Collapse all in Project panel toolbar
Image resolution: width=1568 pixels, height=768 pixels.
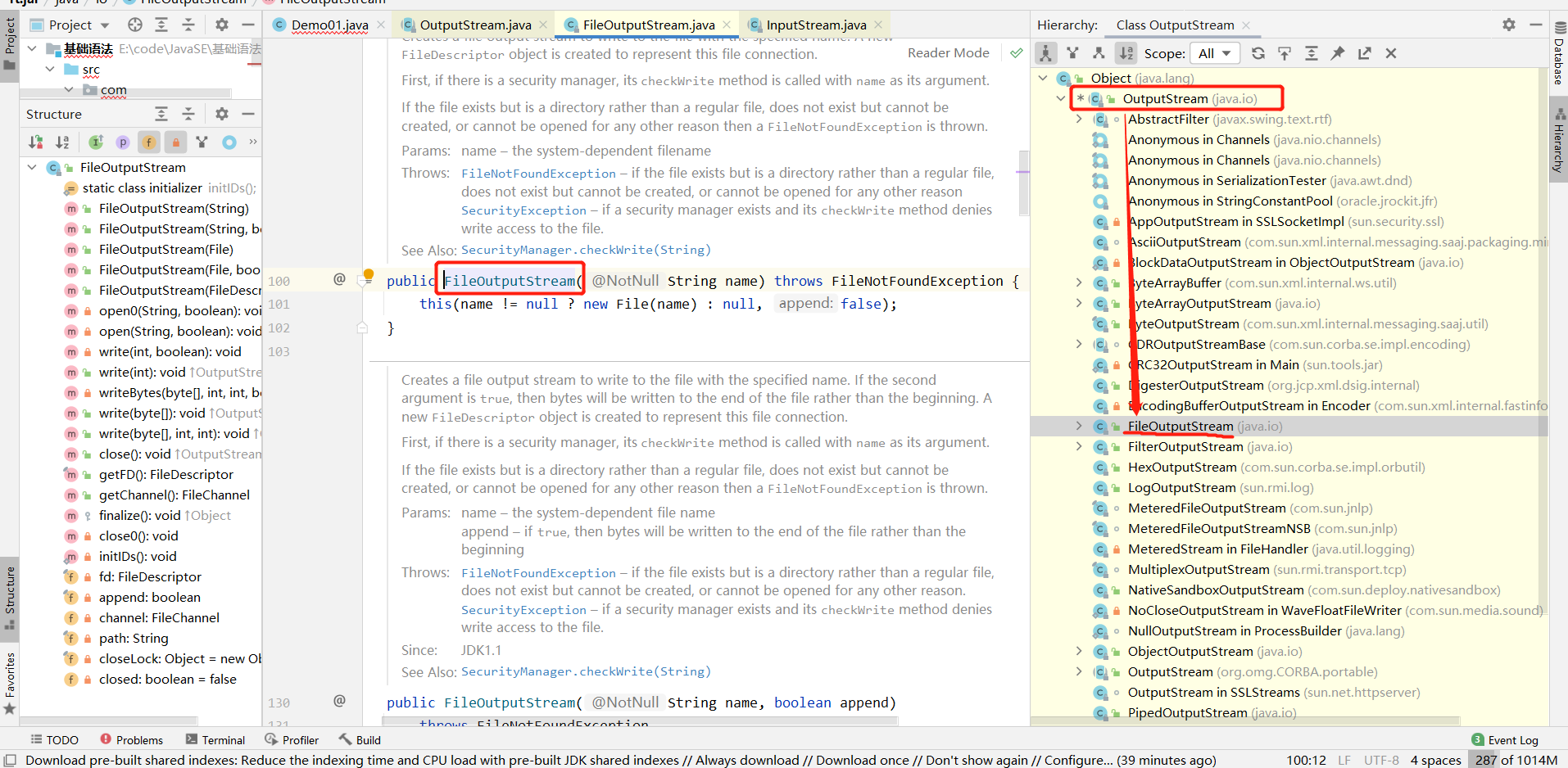(x=188, y=25)
